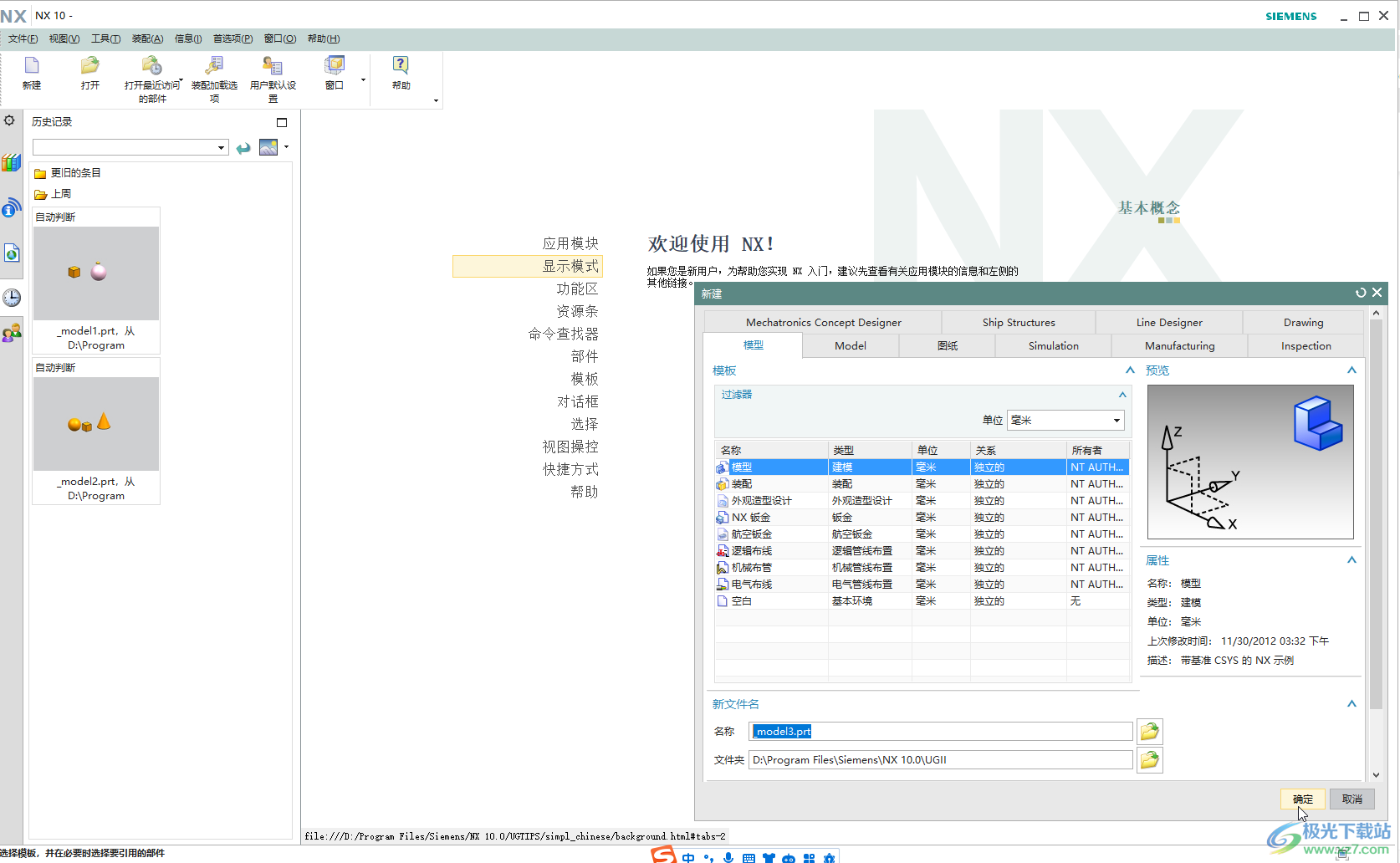Open the 帮助(H) menu
Screen dimensions: 1400x863
324,38
